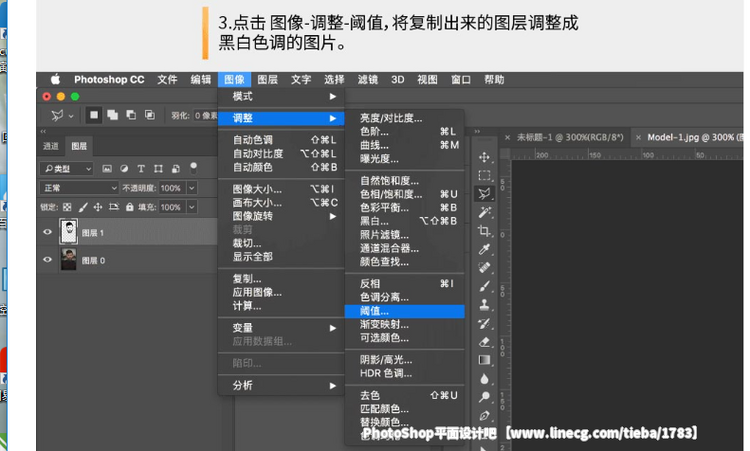Select the Magic Wand tool
The image size is (750, 451).
(484, 212)
